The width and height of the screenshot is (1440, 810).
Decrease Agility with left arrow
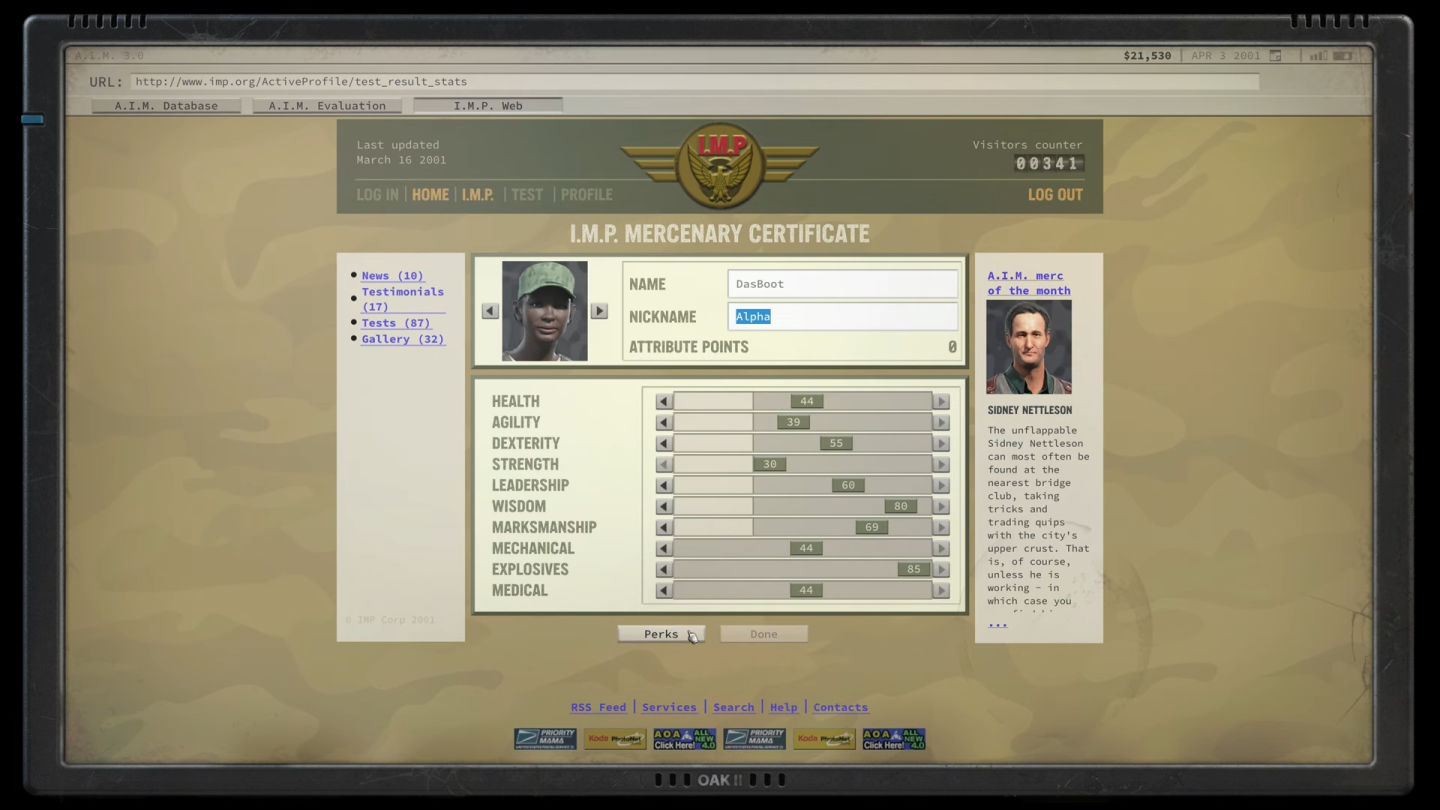[663, 422]
